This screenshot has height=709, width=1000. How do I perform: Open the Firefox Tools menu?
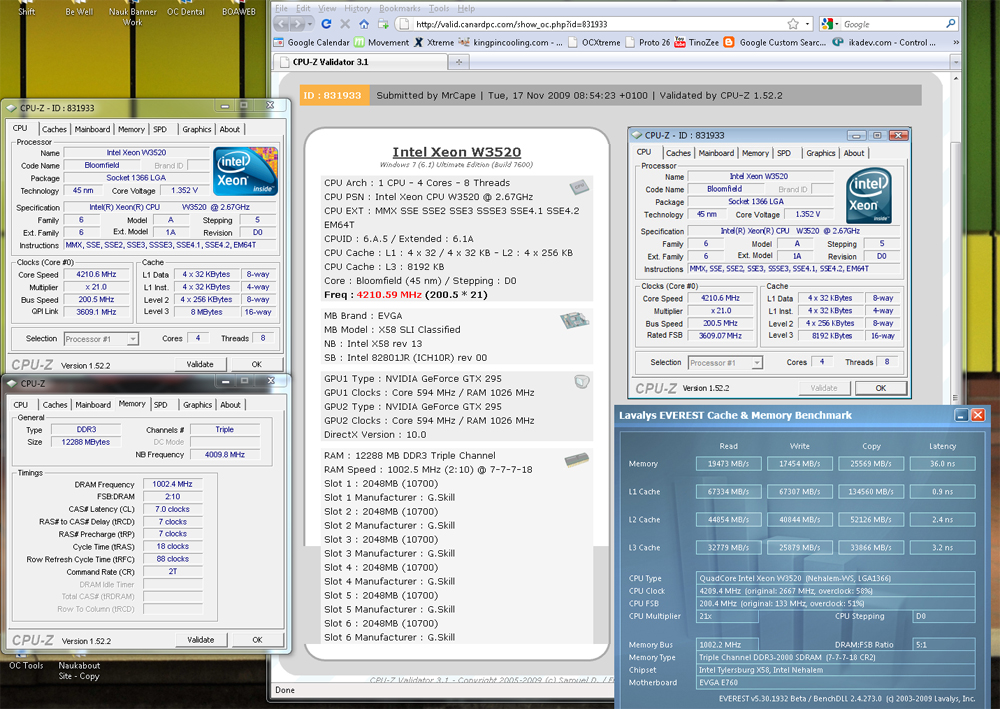pos(439,8)
